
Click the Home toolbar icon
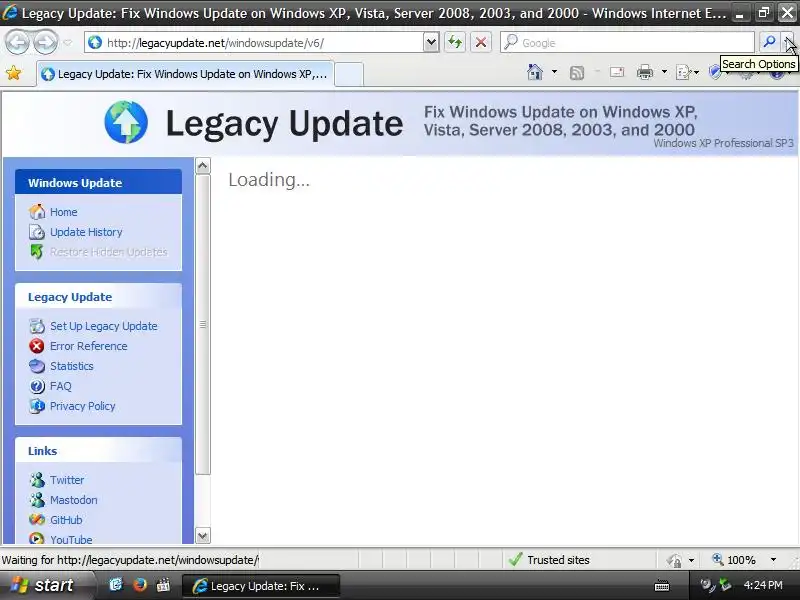pos(535,72)
